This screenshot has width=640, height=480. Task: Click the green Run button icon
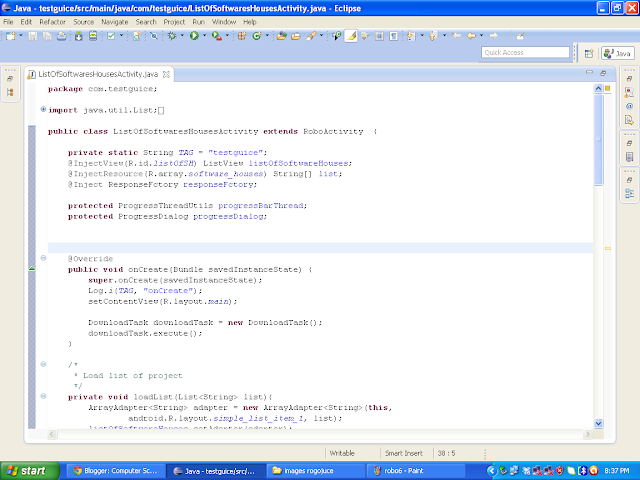[194, 36]
